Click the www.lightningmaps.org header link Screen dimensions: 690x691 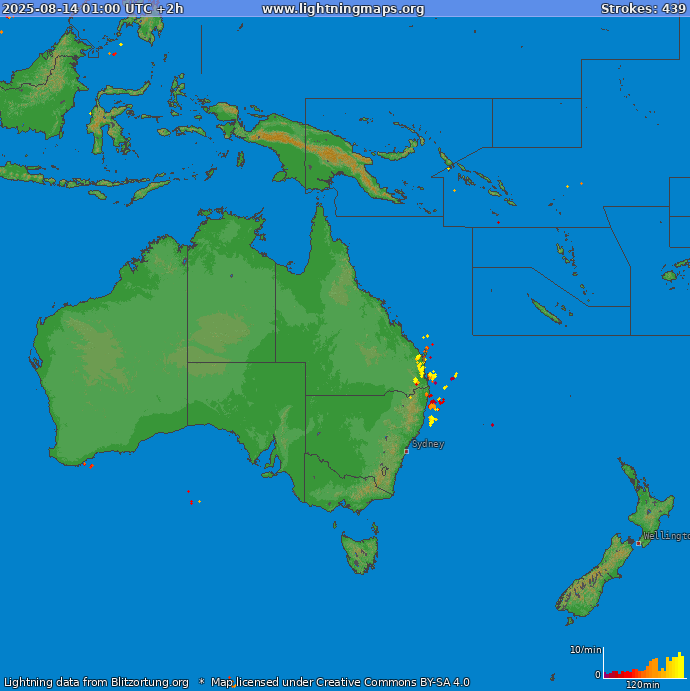click(x=343, y=9)
